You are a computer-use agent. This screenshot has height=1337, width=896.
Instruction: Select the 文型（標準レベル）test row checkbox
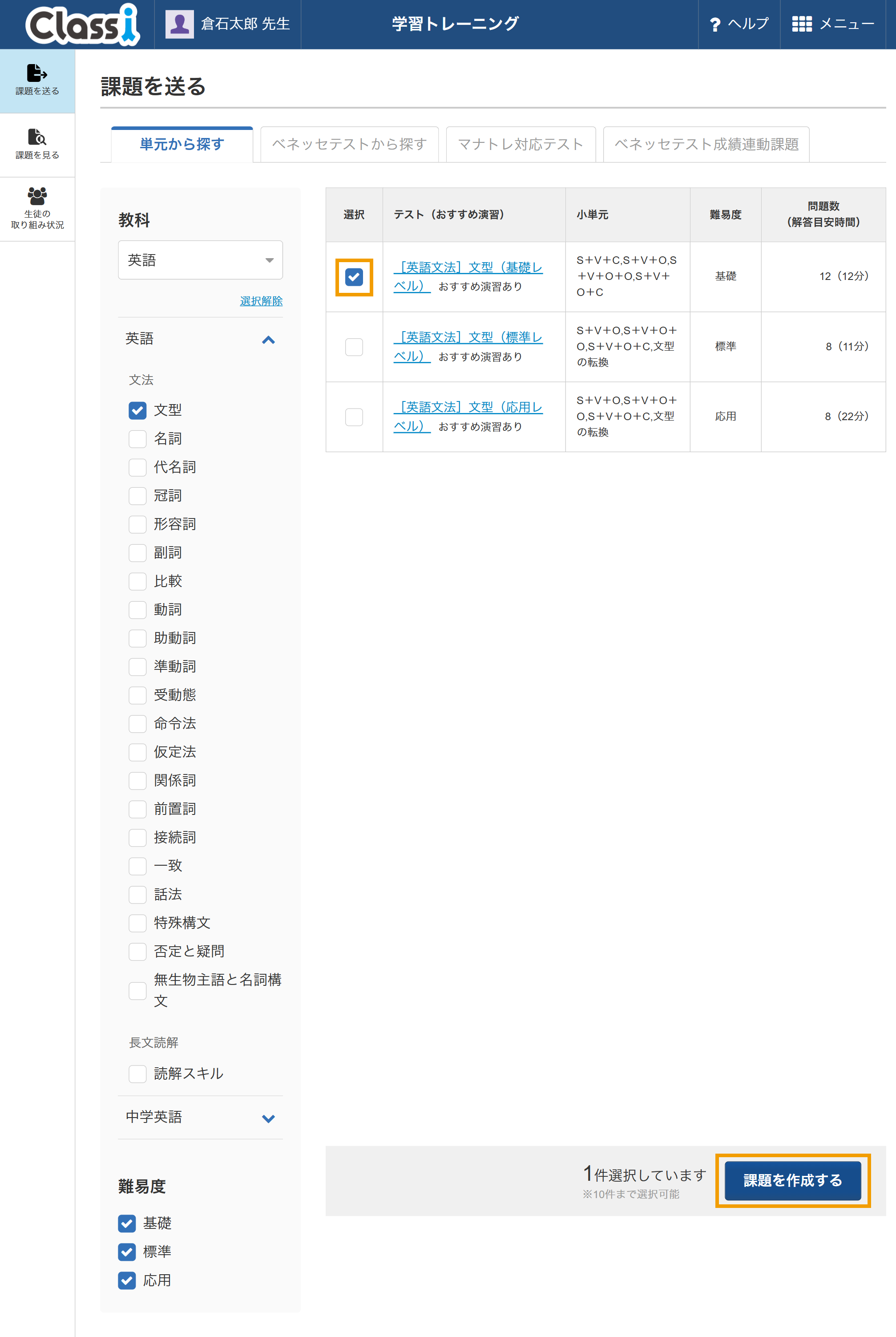coord(354,347)
